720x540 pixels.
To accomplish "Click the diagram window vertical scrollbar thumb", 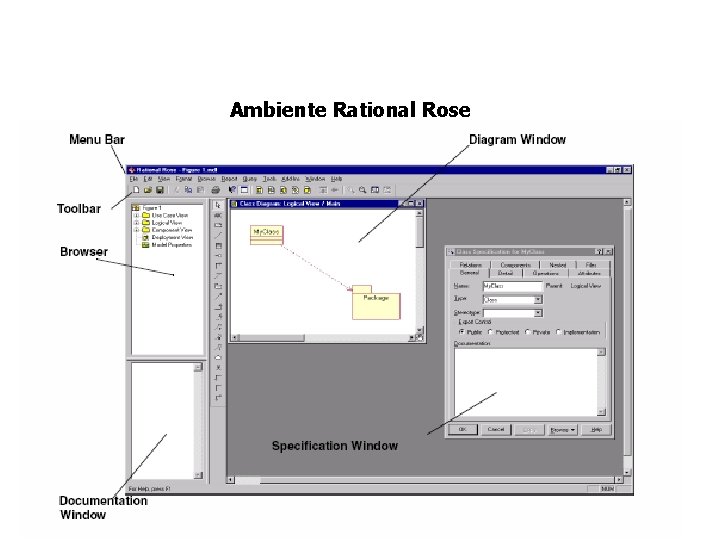I will [x=419, y=233].
